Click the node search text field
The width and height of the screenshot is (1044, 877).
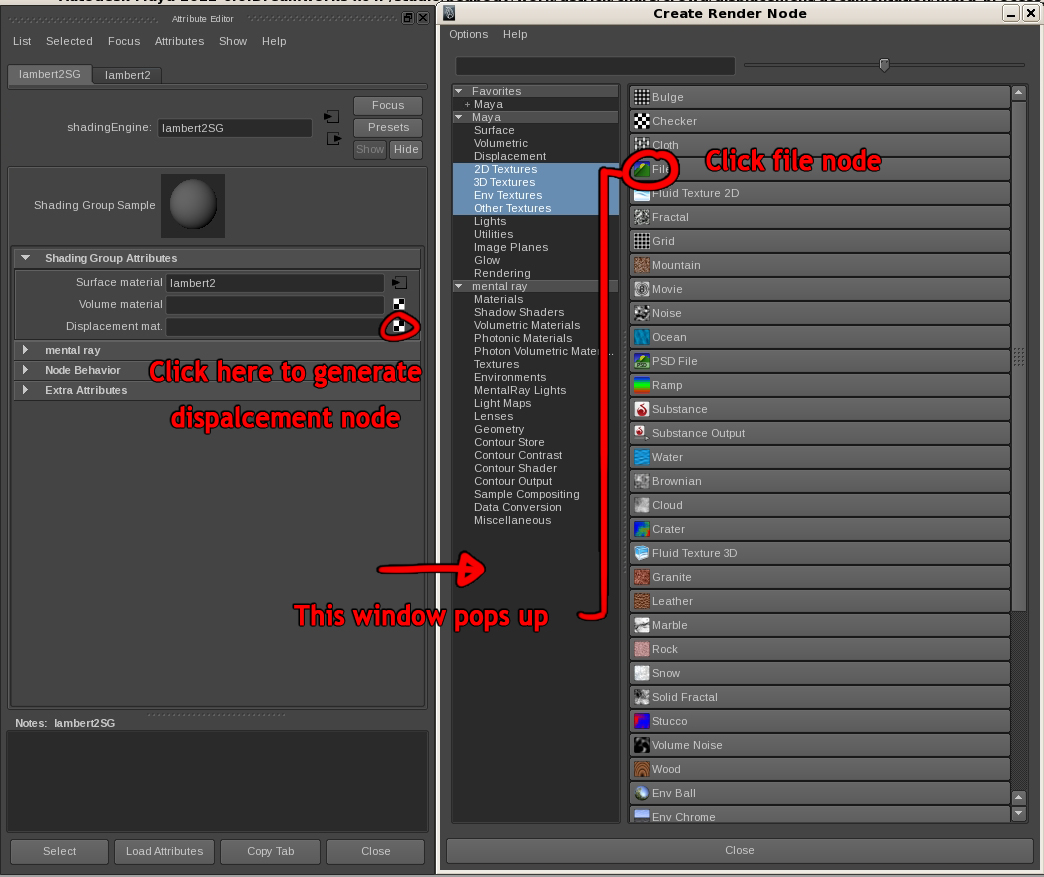[x=595, y=66]
